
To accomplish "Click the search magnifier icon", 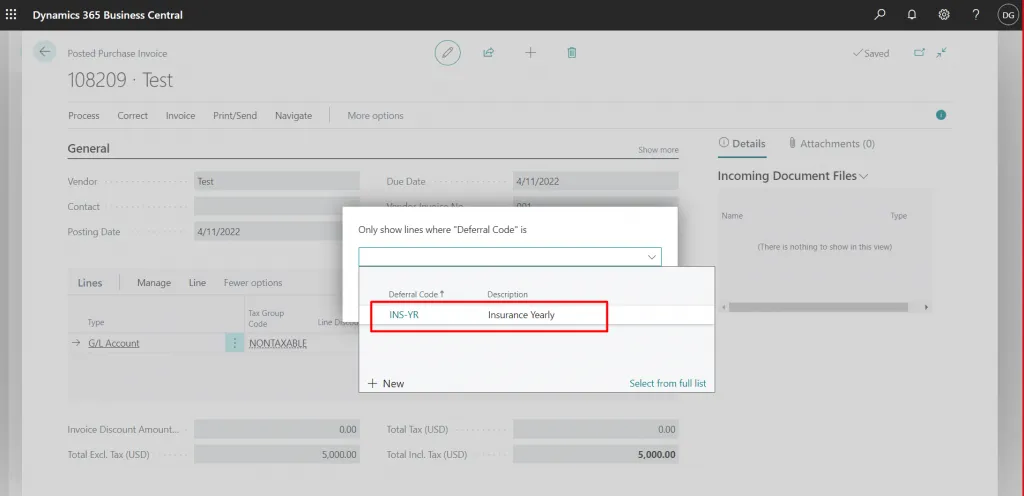I will point(880,14).
